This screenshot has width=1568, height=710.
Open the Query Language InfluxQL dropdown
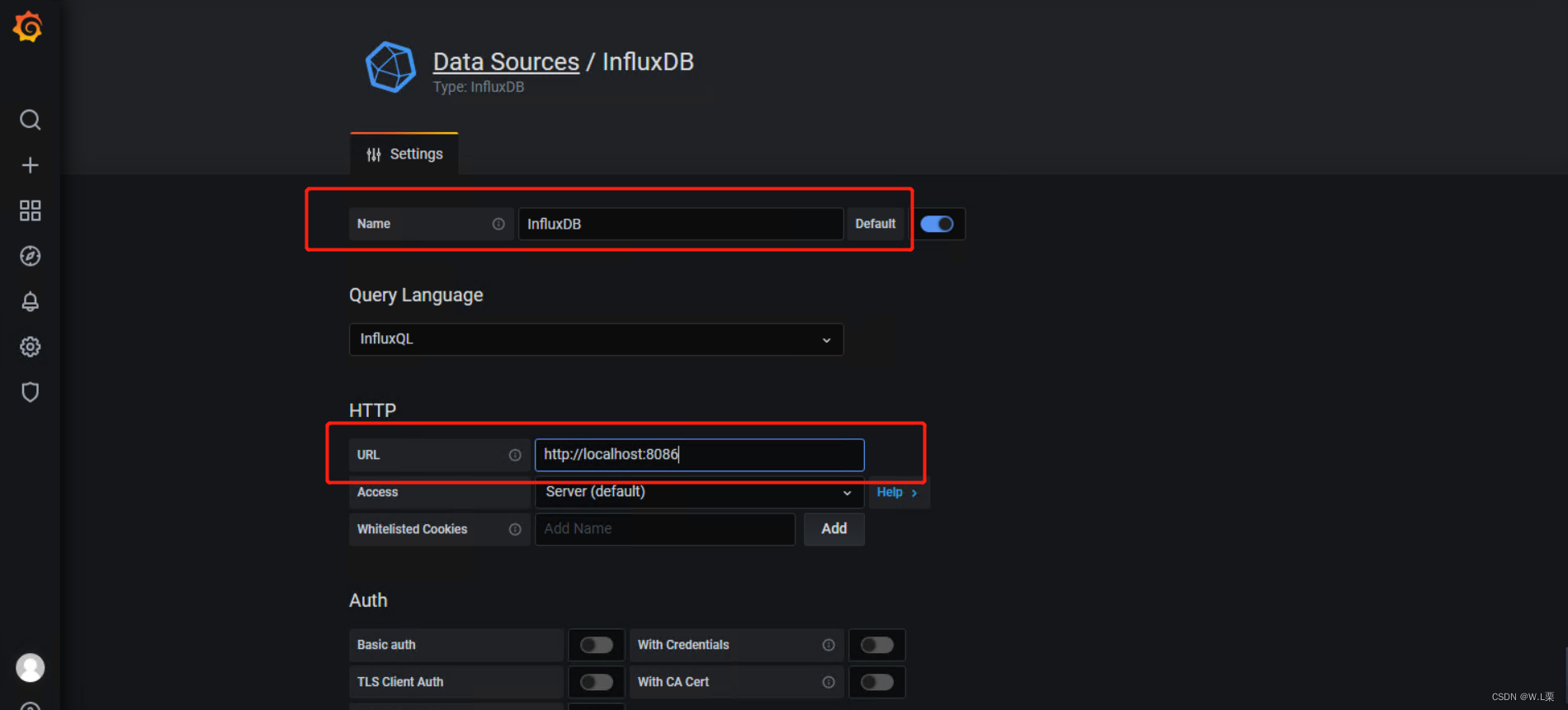[596, 339]
